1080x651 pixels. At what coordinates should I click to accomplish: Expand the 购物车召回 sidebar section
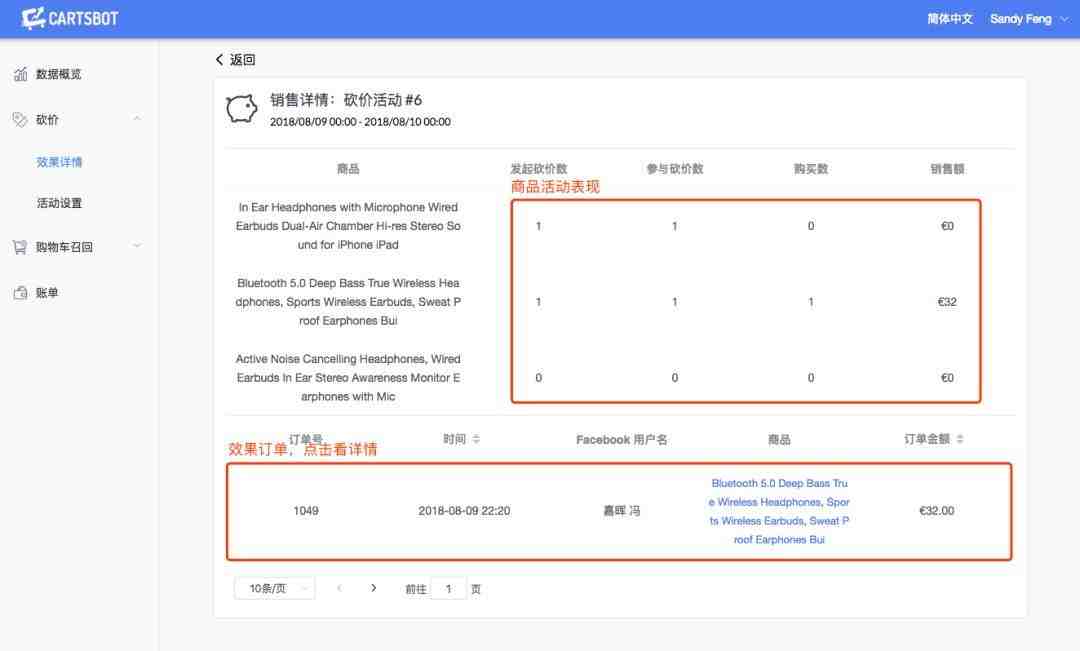click(x=137, y=246)
